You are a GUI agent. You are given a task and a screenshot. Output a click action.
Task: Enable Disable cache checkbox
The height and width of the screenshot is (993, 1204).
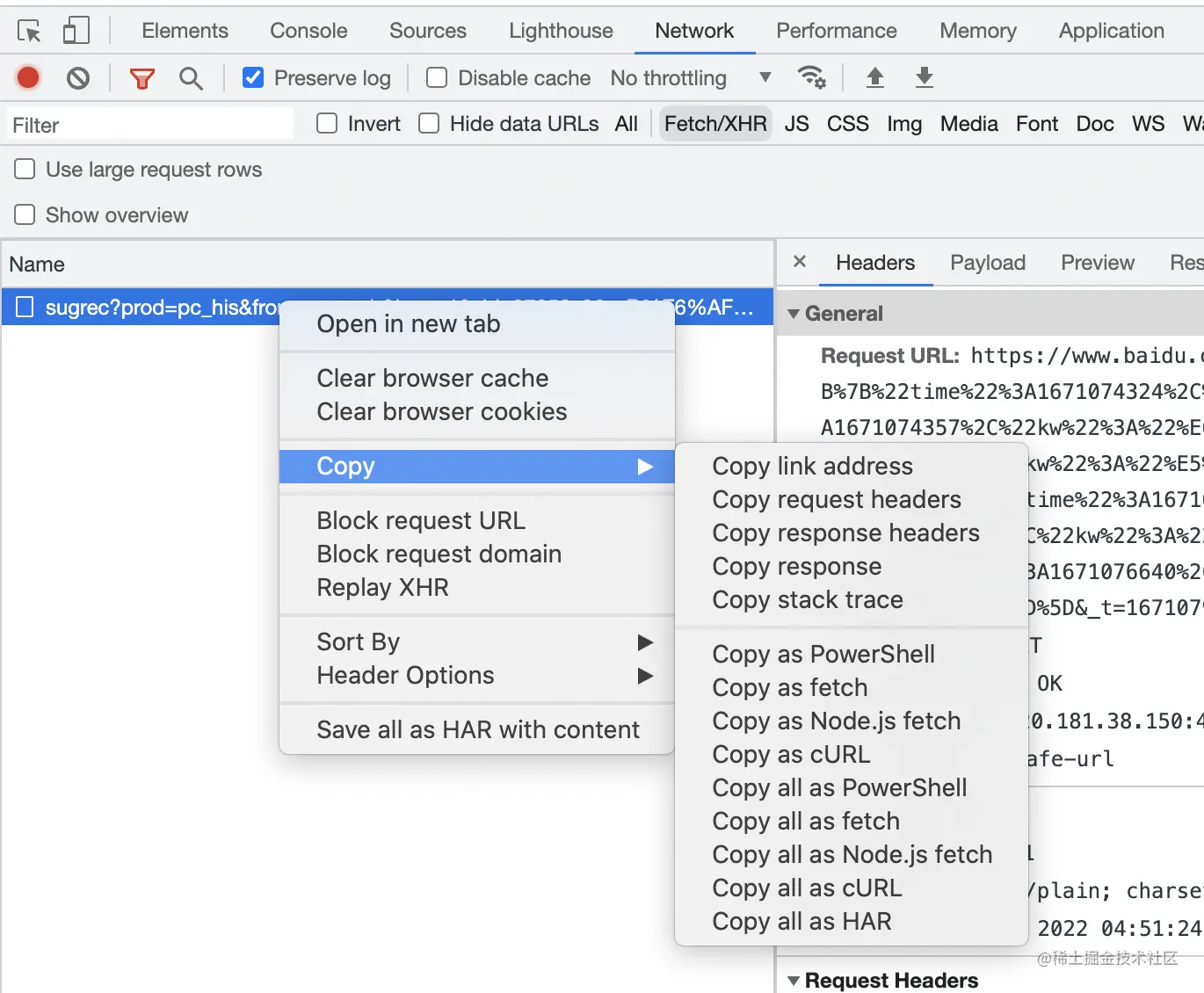[437, 77]
